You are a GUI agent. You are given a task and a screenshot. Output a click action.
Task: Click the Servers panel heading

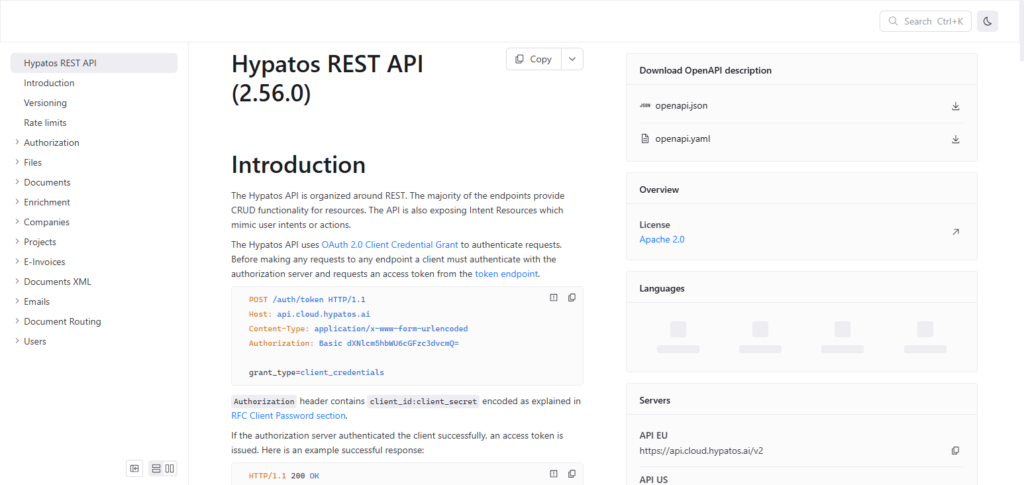[655, 400]
